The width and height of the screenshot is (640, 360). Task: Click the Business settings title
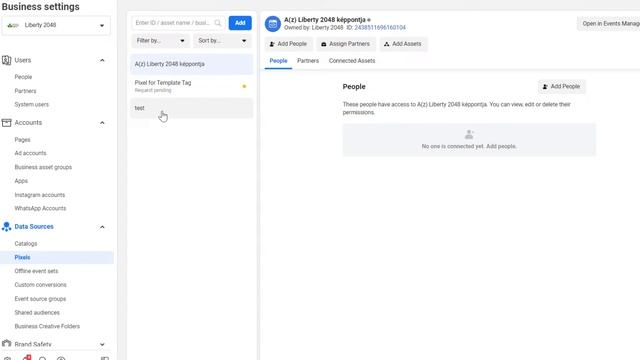(x=41, y=7)
